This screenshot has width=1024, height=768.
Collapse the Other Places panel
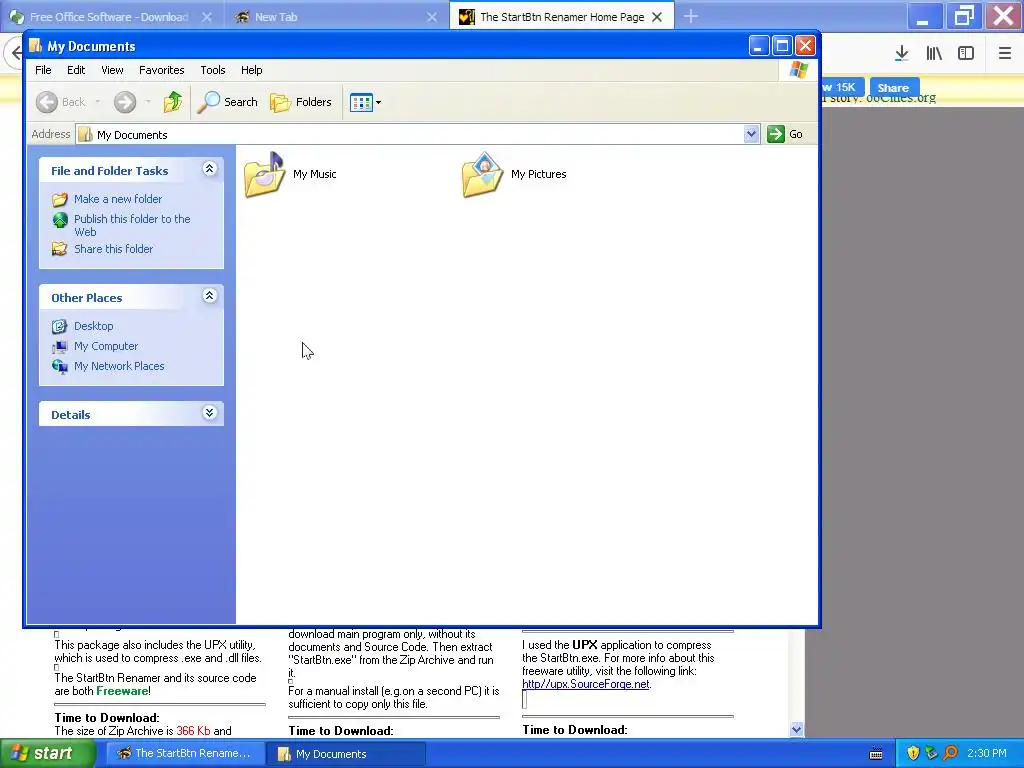click(210, 296)
